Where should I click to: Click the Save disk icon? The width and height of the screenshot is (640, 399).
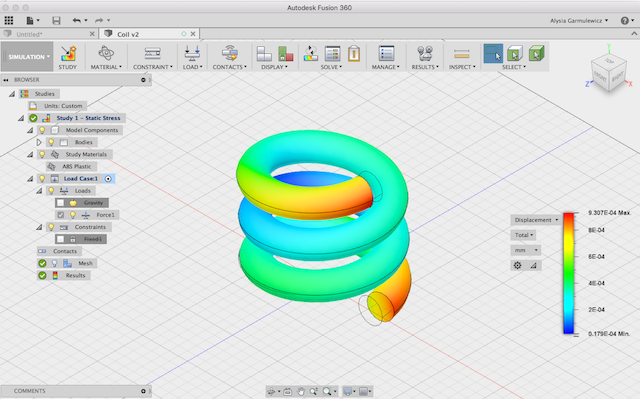(x=56, y=20)
